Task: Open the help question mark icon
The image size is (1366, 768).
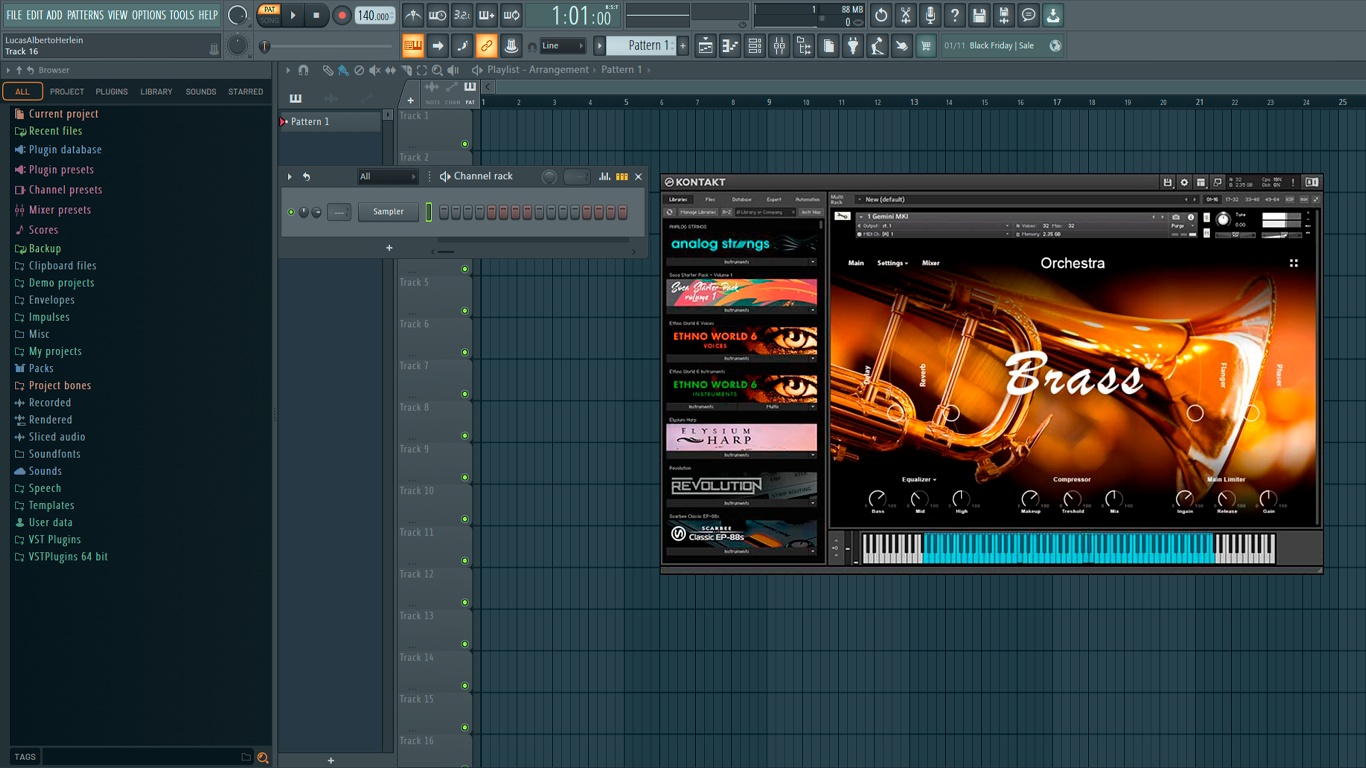Action: coord(955,15)
